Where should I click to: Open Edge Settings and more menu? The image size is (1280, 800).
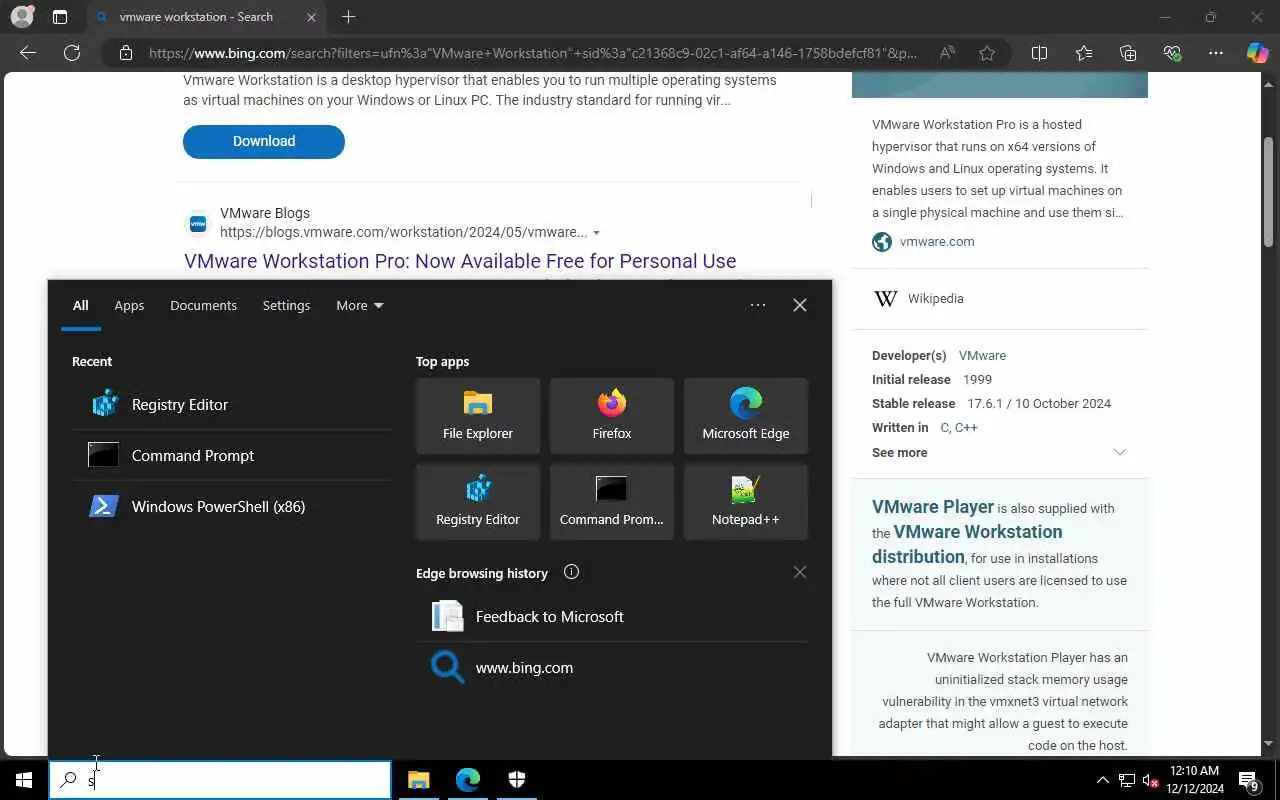point(1216,53)
